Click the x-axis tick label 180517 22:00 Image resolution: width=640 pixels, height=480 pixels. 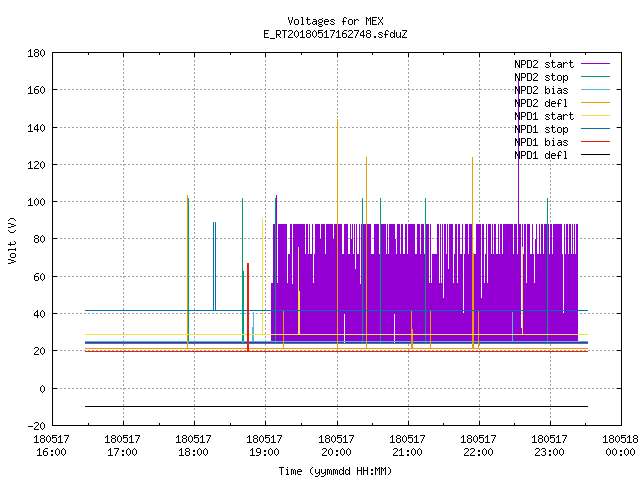tap(478, 445)
